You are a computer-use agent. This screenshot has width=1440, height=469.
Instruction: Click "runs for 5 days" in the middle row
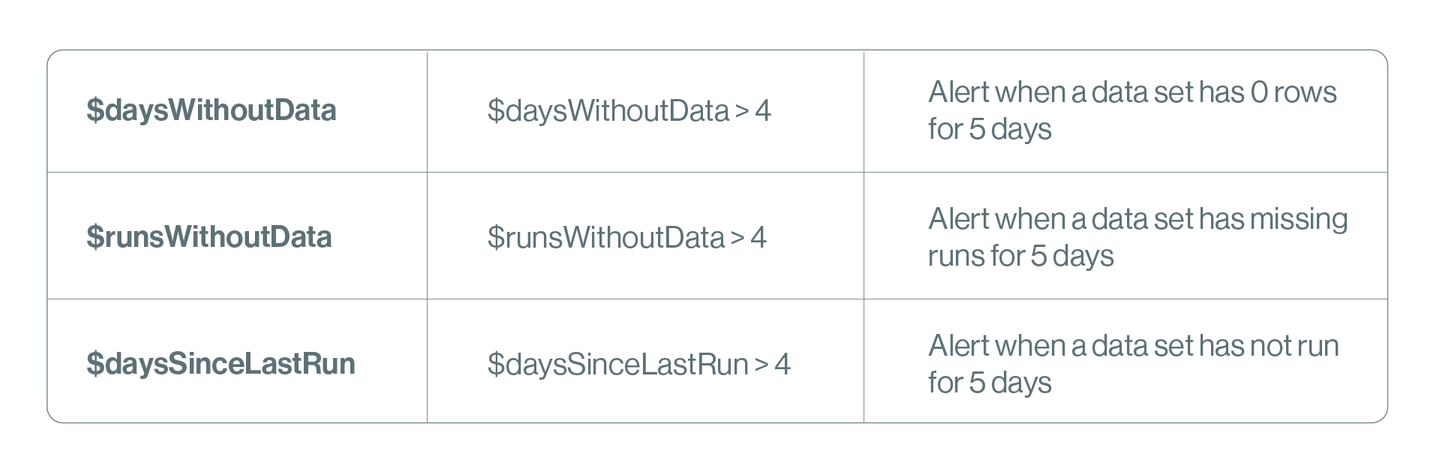1021,256
